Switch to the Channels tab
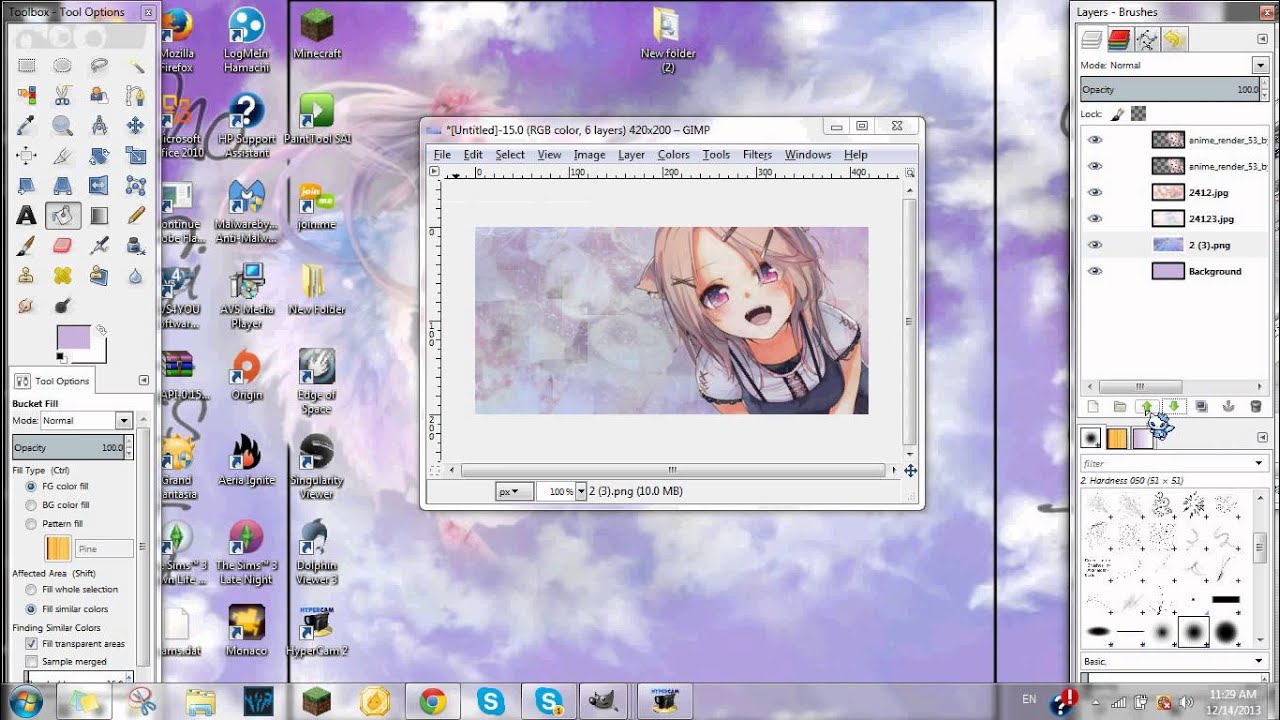Viewport: 1280px width, 720px height. [x=1119, y=40]
